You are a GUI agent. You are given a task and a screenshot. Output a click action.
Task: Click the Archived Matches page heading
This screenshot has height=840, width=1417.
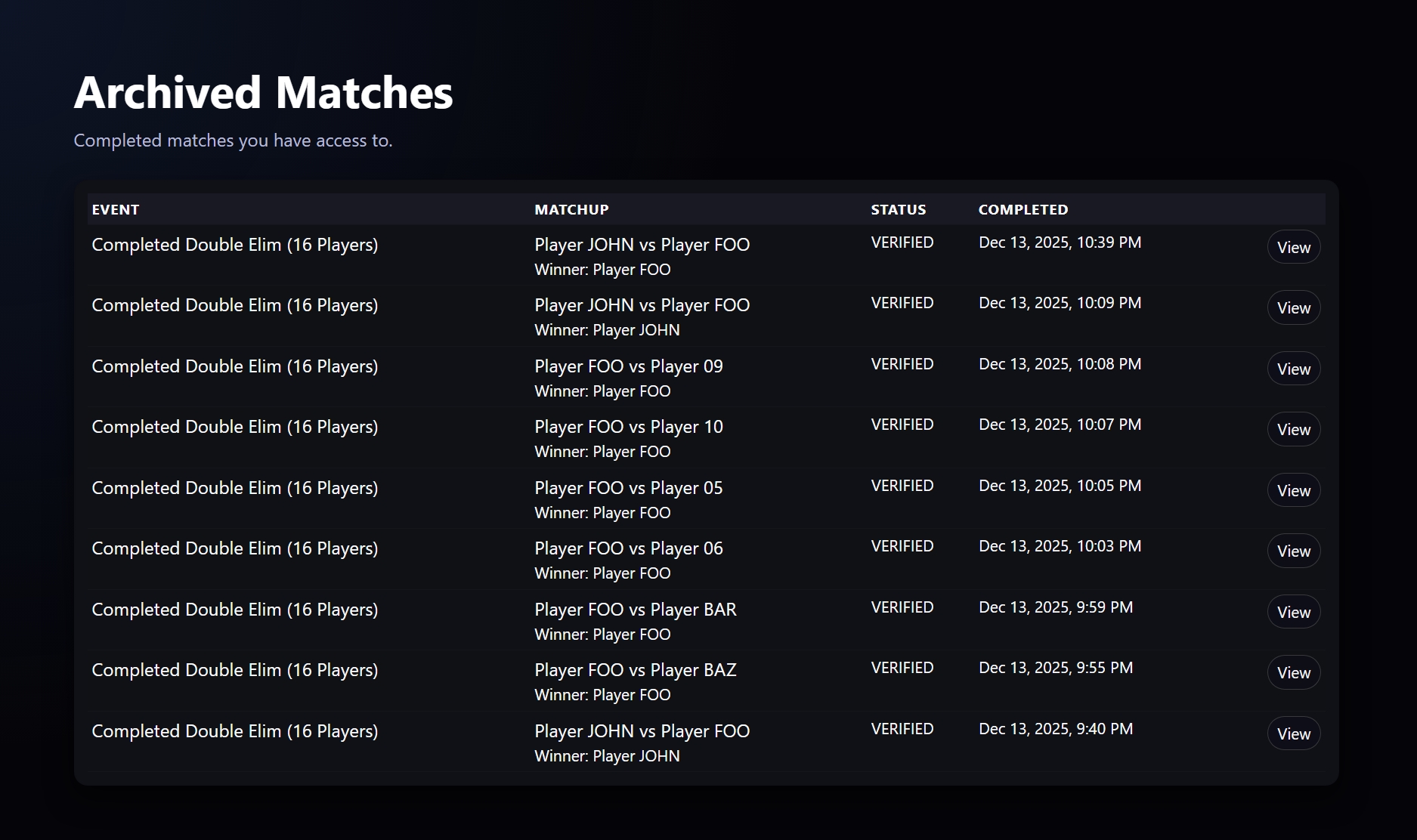click(263, 93)
